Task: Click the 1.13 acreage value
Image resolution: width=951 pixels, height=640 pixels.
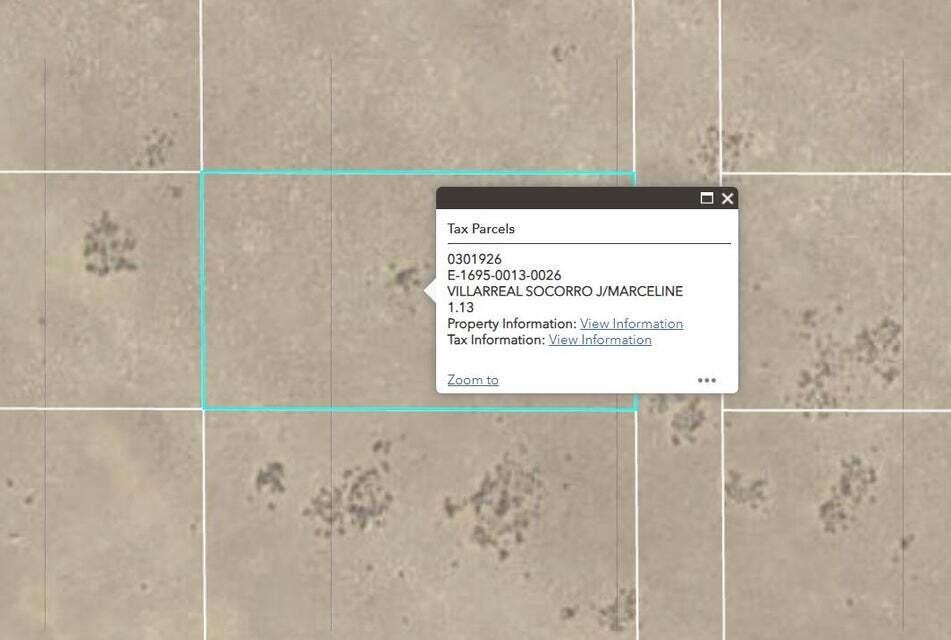Action: coord(460,308)
